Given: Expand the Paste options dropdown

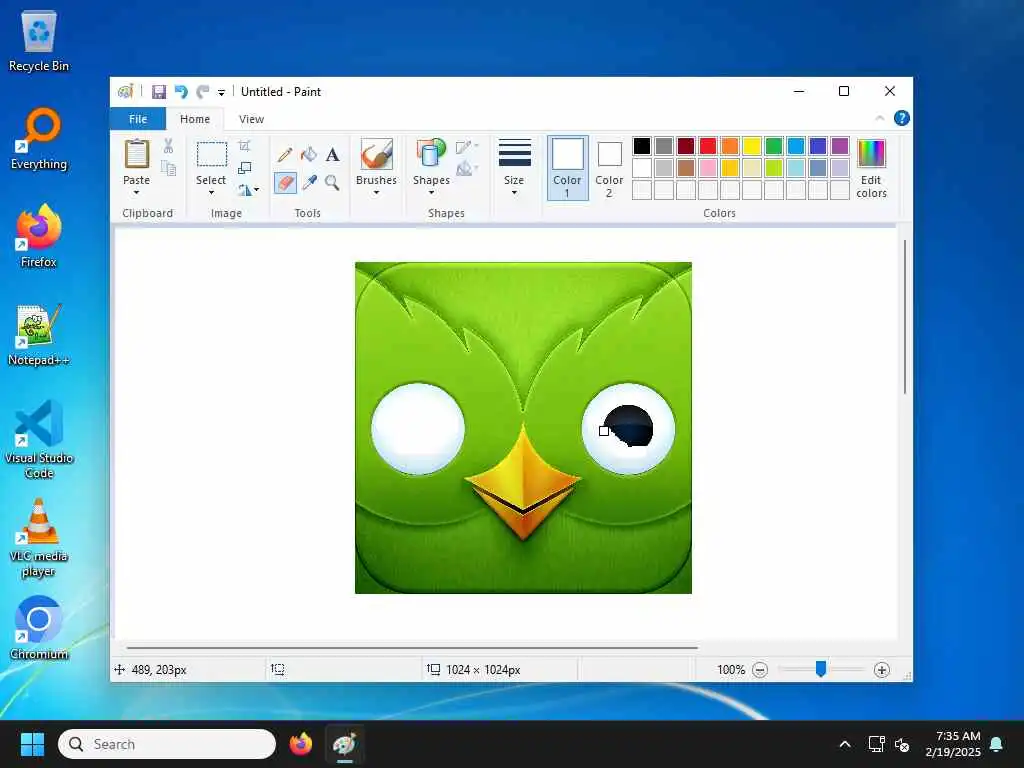Looking at the screenshot, I should 136,193.
